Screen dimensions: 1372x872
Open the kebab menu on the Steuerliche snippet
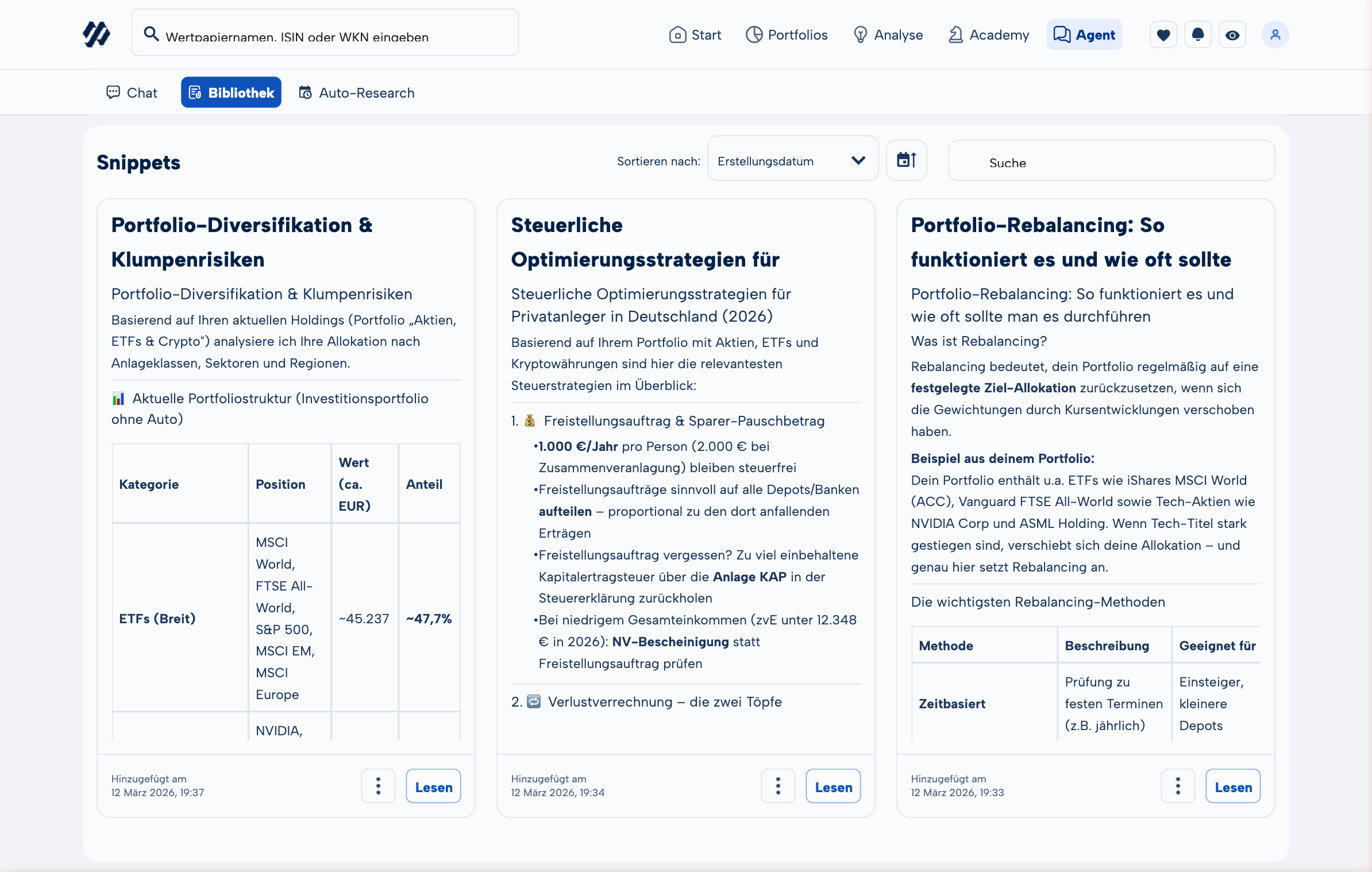[x=778, y=786]
